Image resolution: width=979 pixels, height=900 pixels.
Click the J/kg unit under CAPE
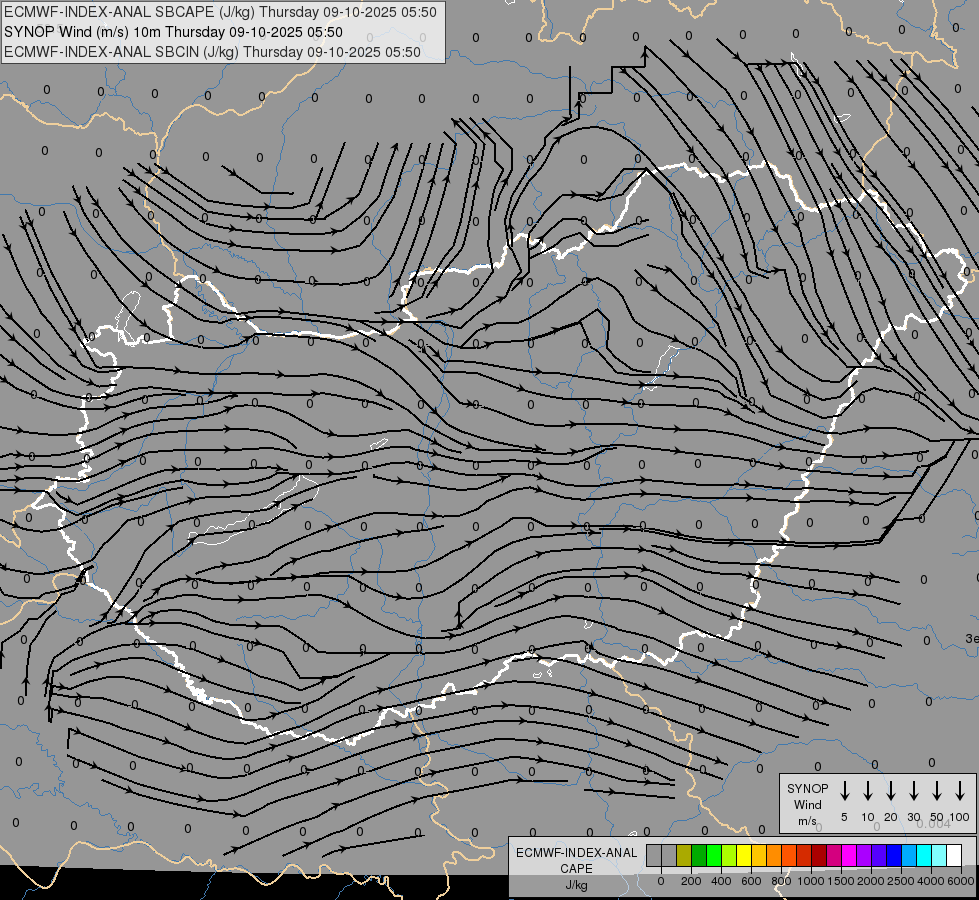[576, 885]
